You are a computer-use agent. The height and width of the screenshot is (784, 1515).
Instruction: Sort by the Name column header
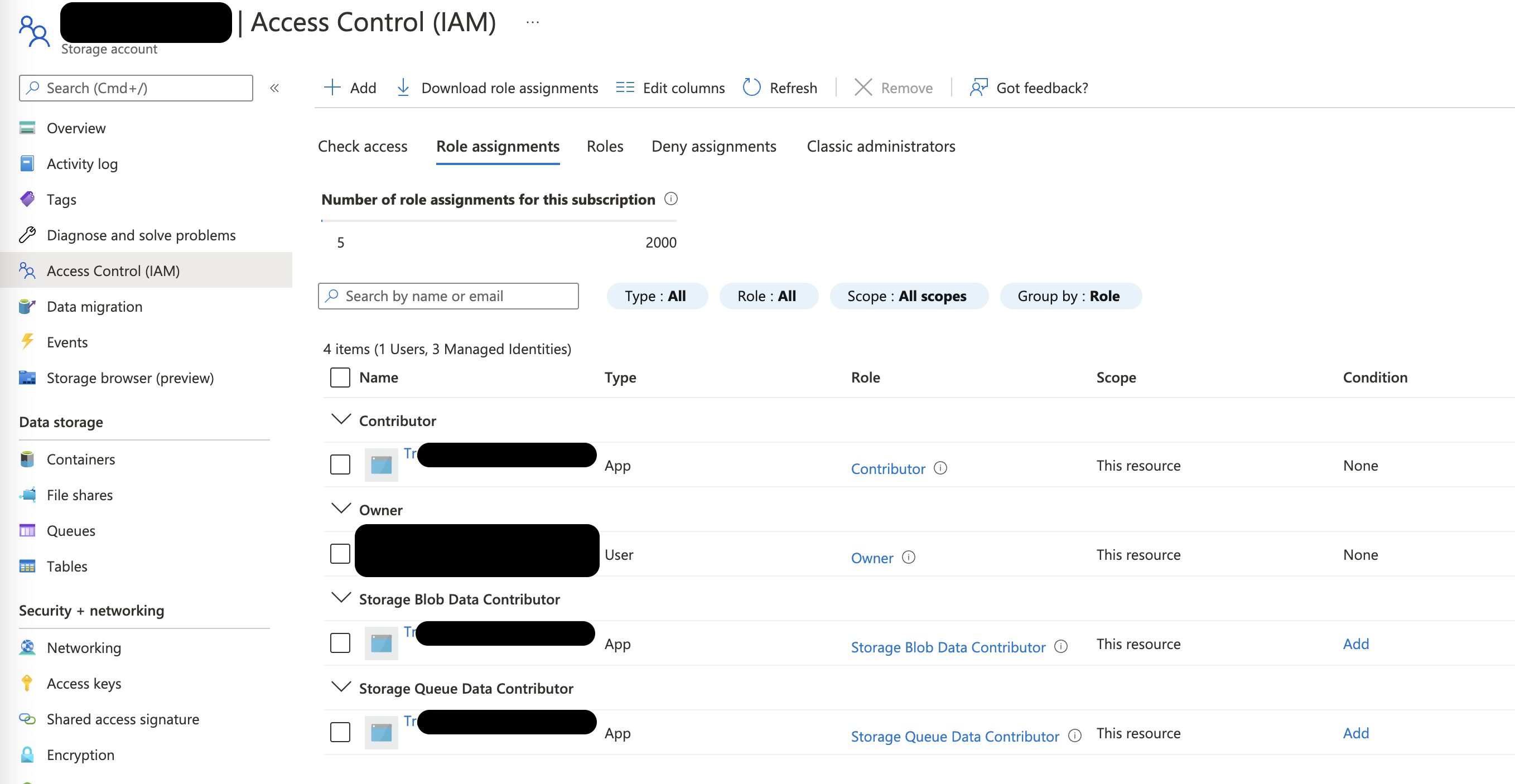379,378
